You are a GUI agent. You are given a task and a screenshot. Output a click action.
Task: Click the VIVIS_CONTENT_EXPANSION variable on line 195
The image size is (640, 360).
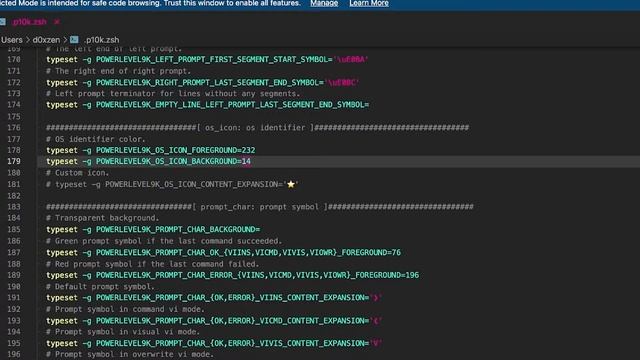[230, 343]
